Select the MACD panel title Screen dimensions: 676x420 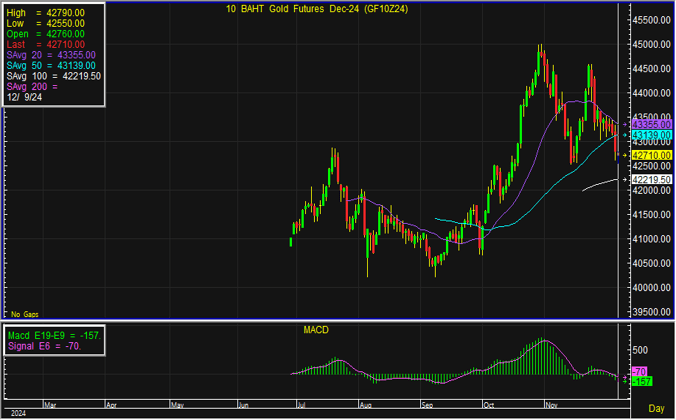click(x=316, y=329)
